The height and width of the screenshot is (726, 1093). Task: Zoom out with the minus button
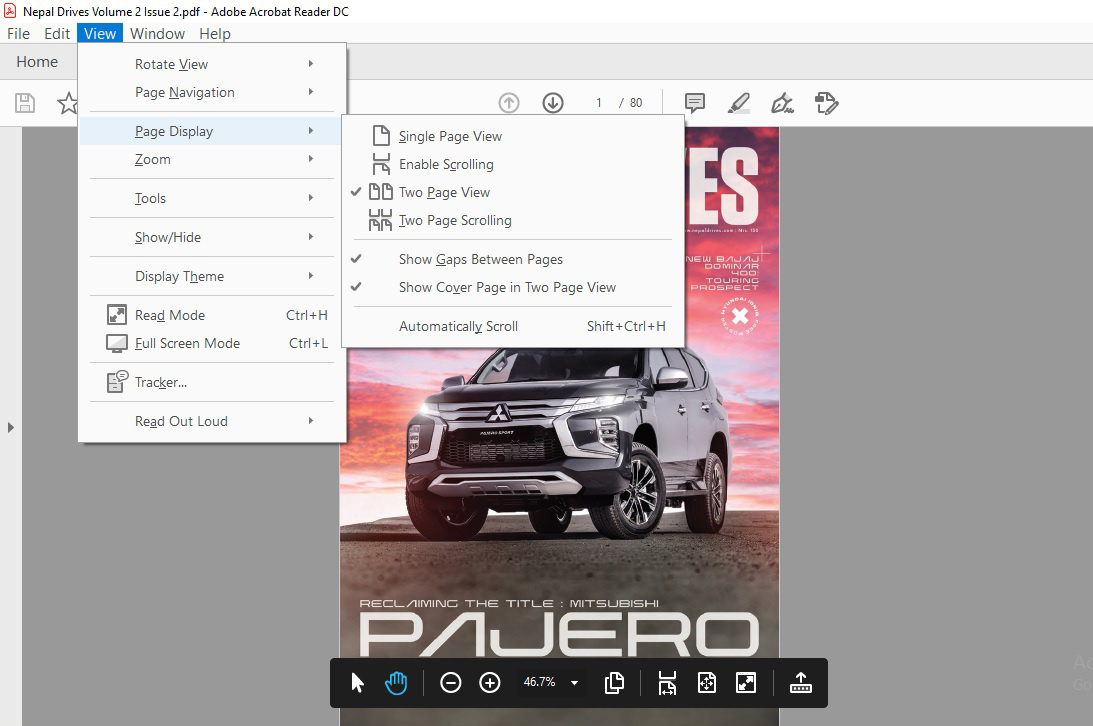pos(451,683)
